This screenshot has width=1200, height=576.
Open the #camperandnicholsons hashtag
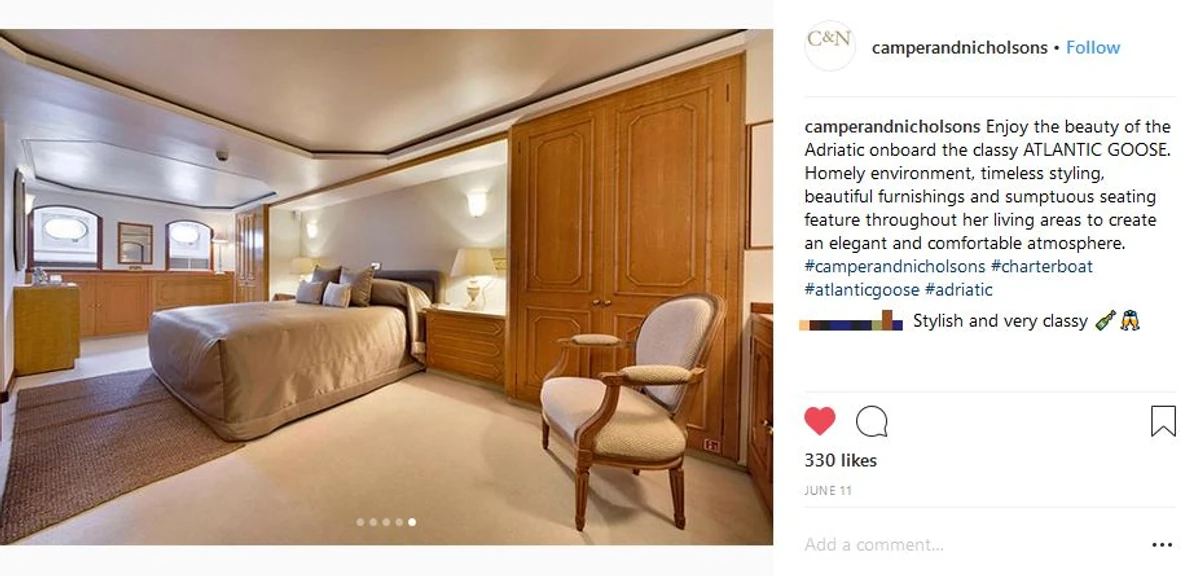point(895,266)
